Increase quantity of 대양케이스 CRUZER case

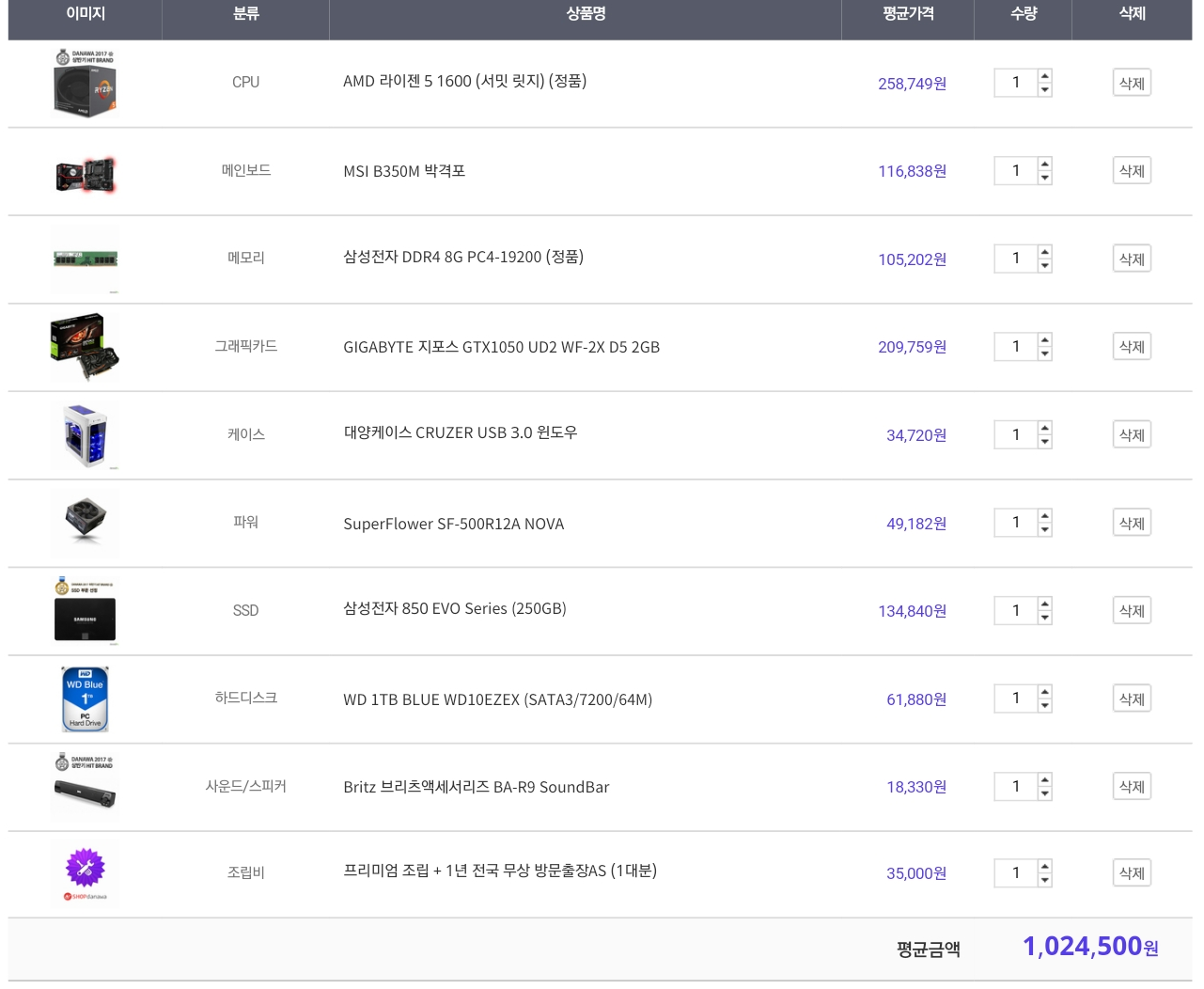(x=1044, y=427)
